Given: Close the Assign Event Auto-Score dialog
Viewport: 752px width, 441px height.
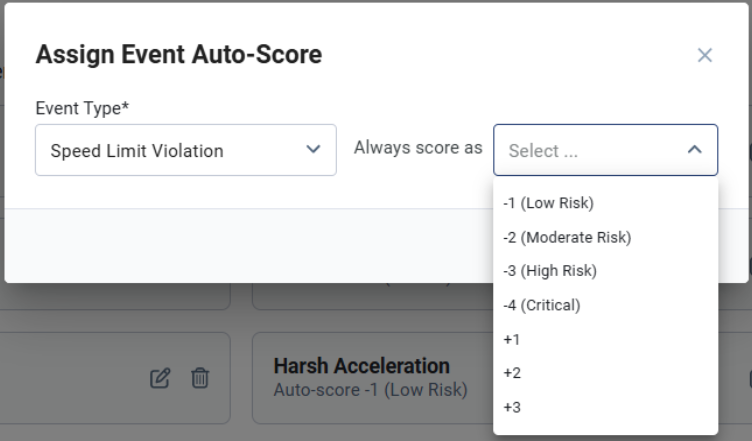Looking at the screenshot, I should pos(705,55).
